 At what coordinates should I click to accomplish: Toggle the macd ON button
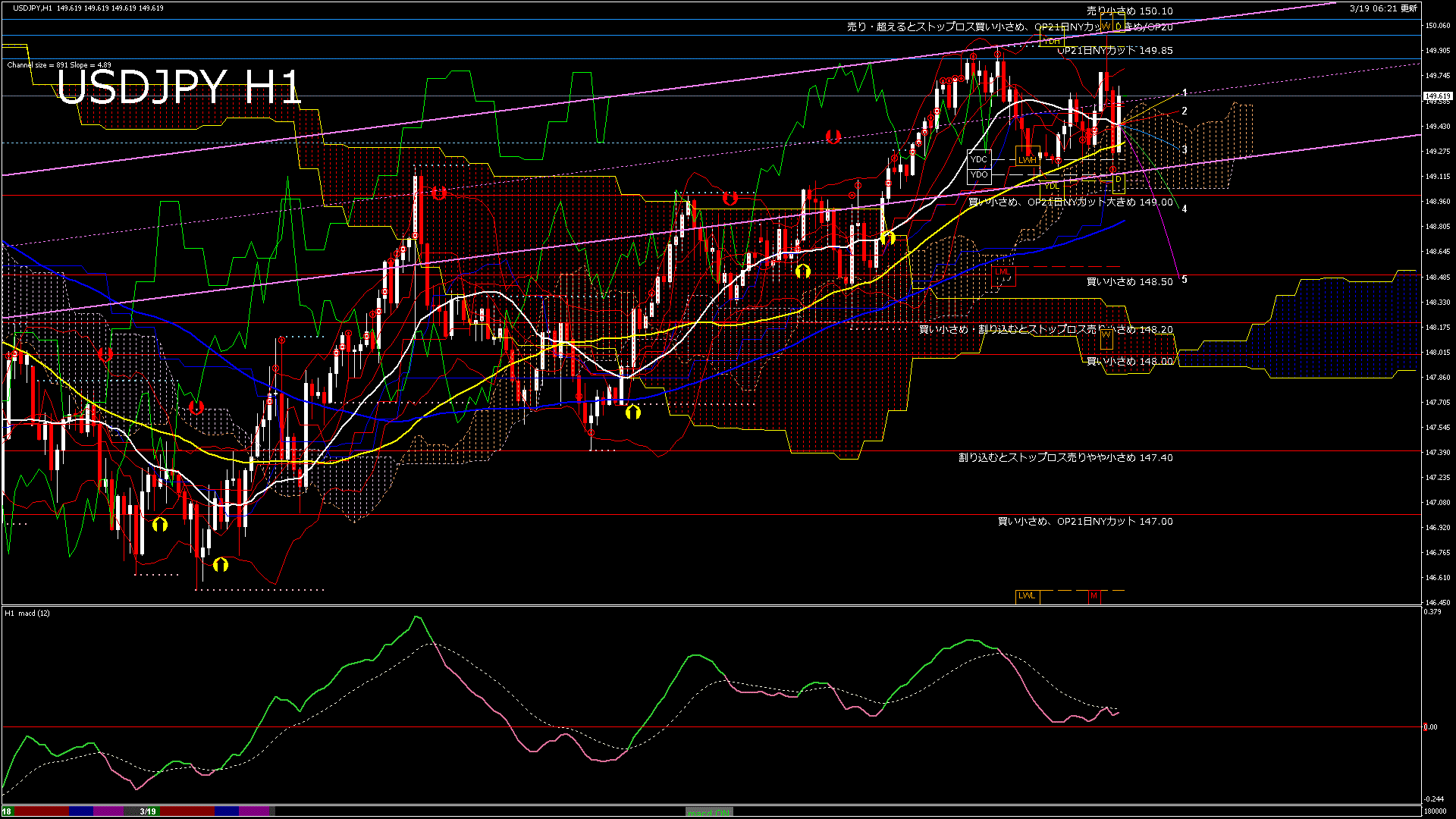(x=709, y=811)
